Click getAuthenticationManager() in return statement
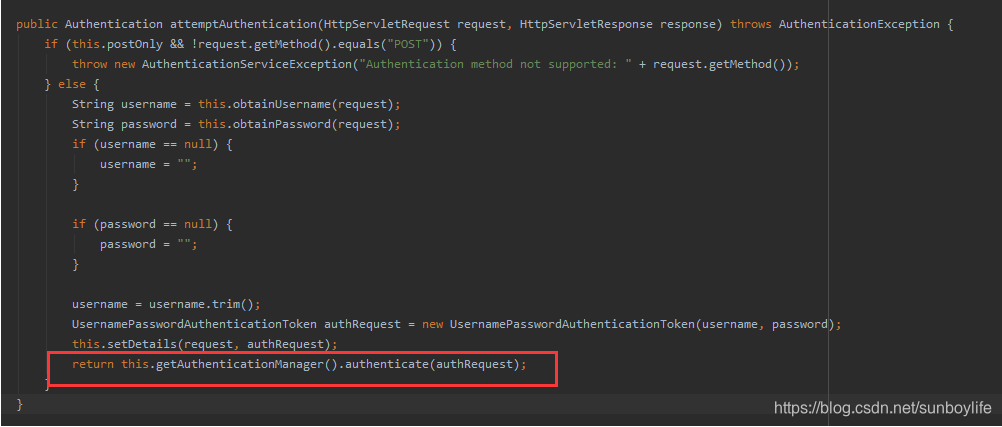The height and width of the screenshot is (427, 1002). [x=247, y=364]
